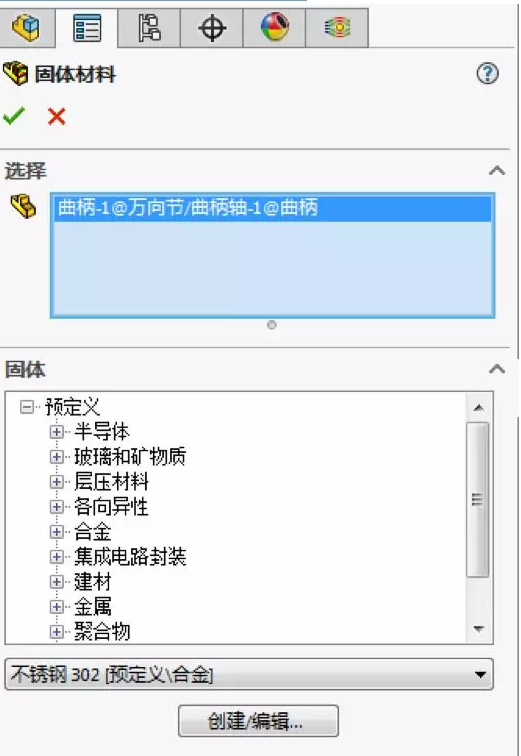Open the Flow Simulation analysis tab icon

[x=337, y=27]
